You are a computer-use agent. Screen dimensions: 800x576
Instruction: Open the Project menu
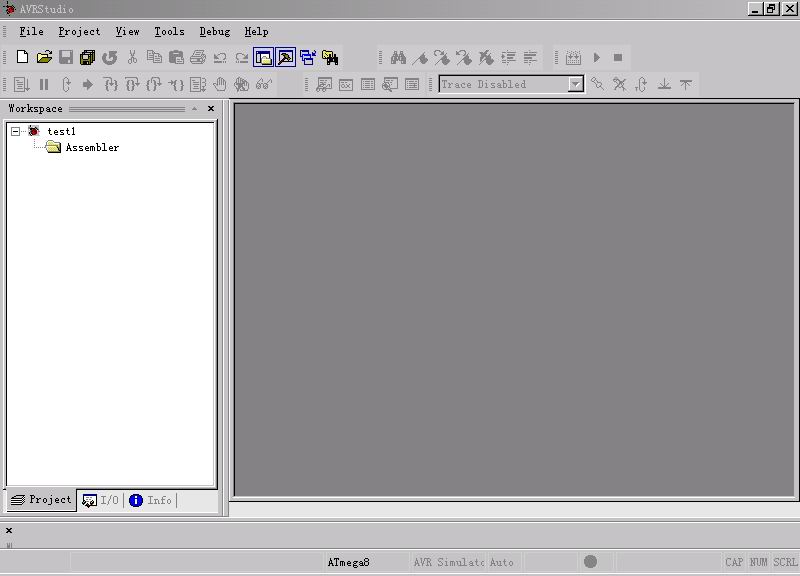click(x=79, y=32)
